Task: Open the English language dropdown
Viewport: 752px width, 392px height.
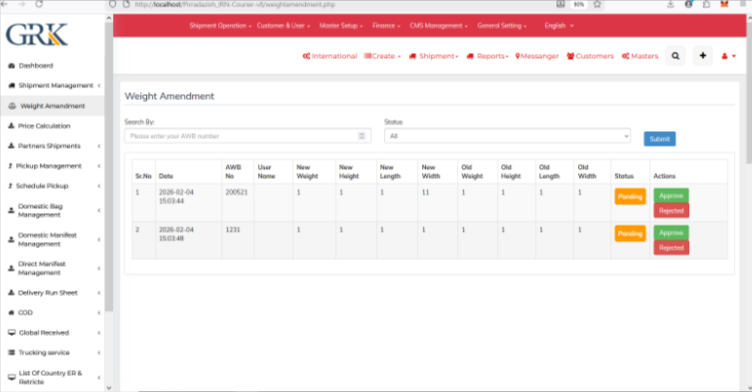Action: tap(559, 26)
